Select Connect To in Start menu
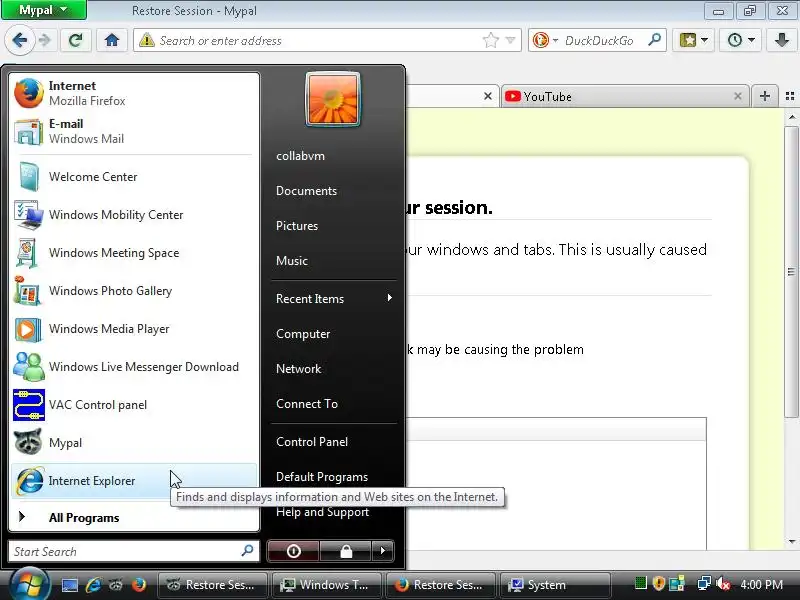Image resolution: width=800 pixels, height=600 pixels. (x=334, y=404)
